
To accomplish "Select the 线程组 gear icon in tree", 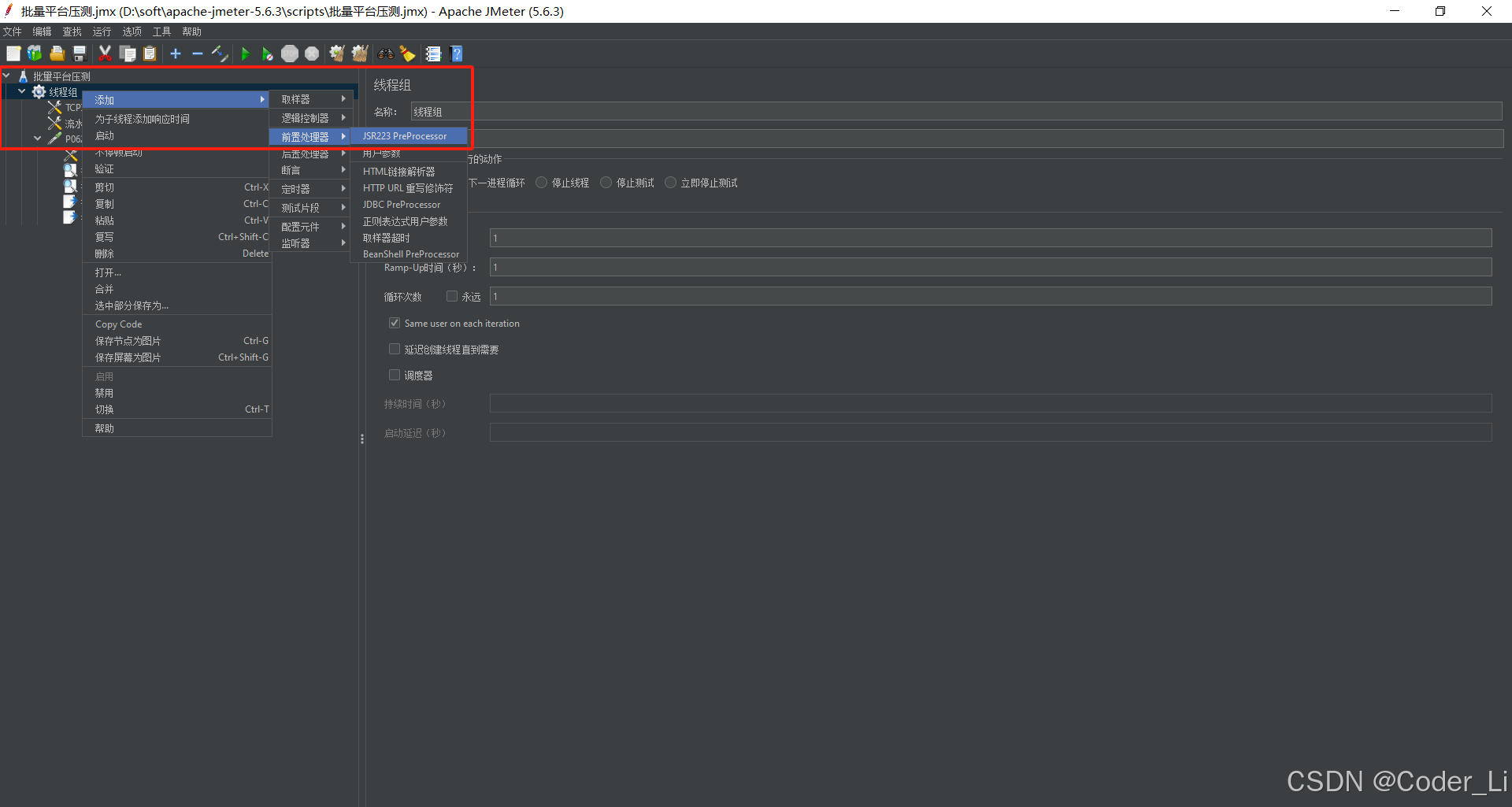I will pyautogui.click(x=39, y=92).
